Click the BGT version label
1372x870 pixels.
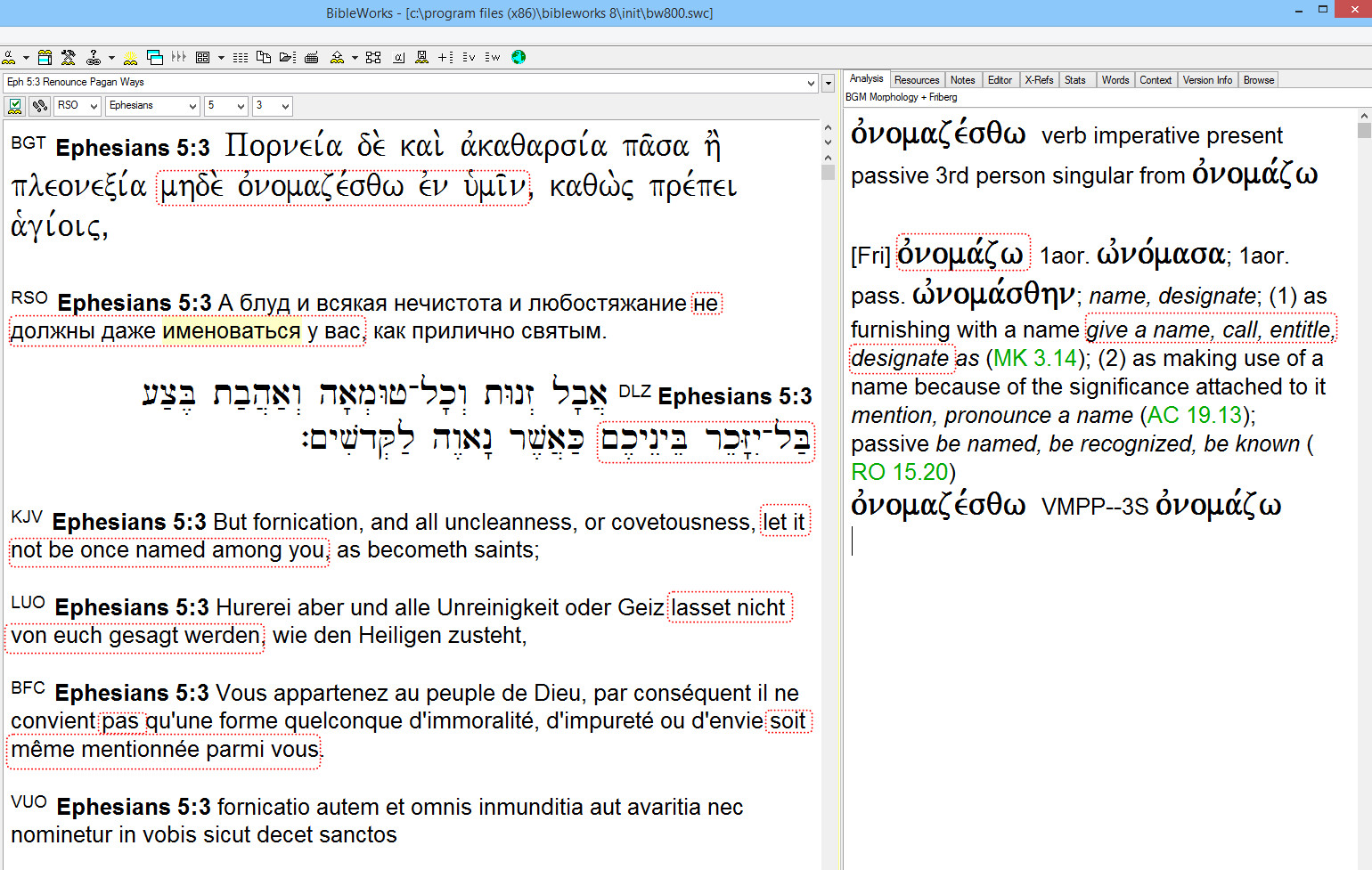click(x=29, y=143)
